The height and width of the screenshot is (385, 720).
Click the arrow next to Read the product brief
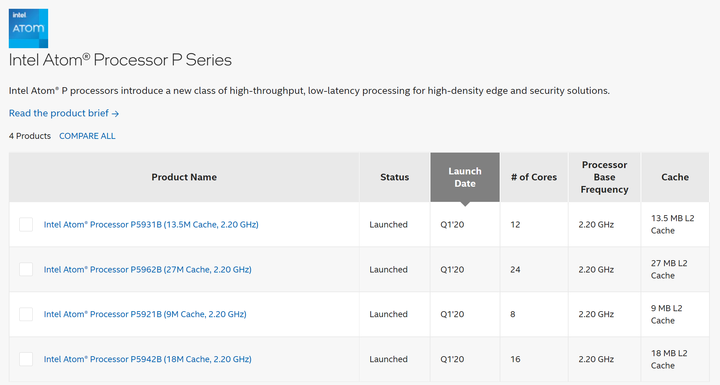(115, 113)
